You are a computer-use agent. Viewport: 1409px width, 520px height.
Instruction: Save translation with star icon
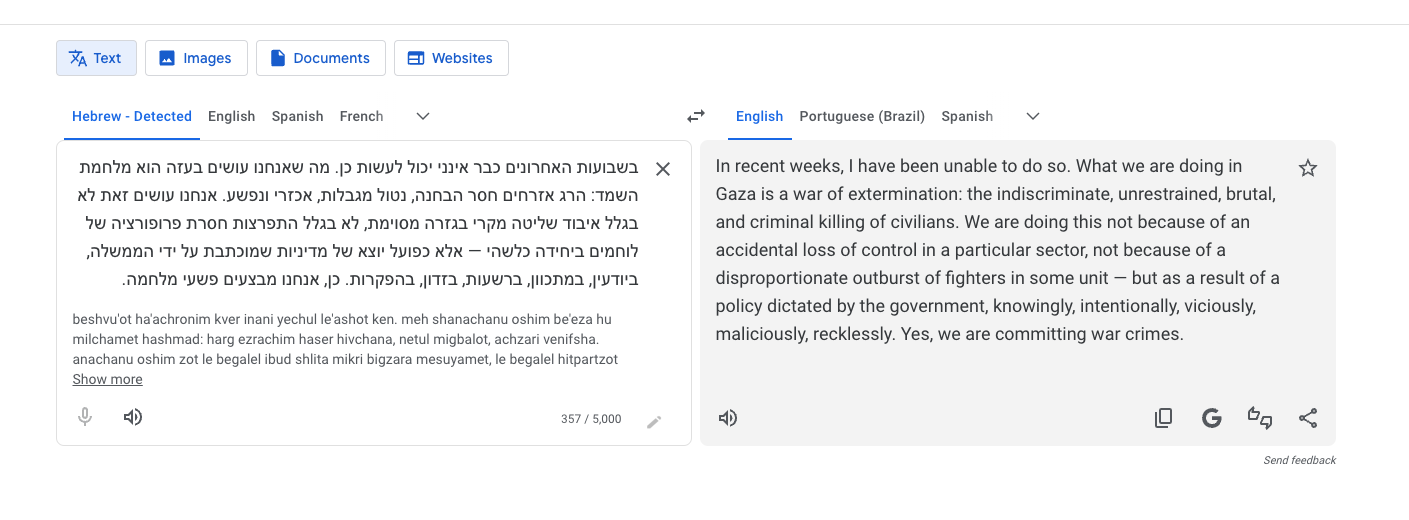click(1307, 168)
